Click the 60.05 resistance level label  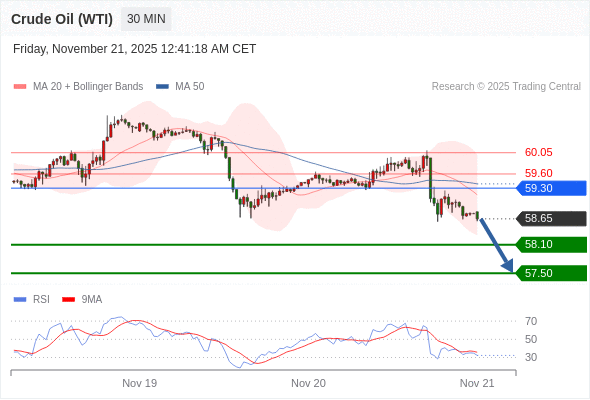click(x=538, y=152)
